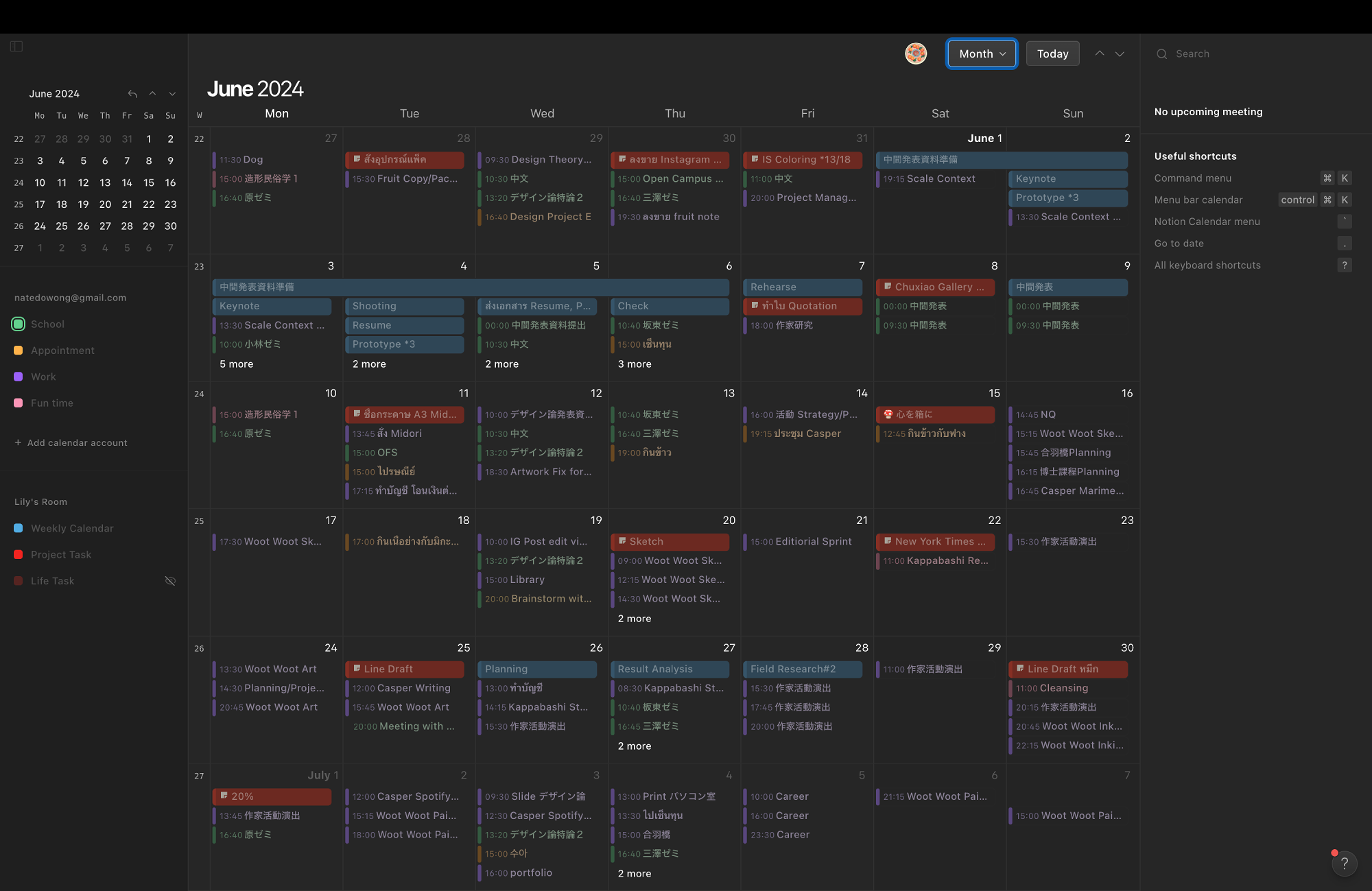Click mini calendar forward navigation arrow
Image resolution: width=1372 pixels, height=891 pixels.
[x=171, y=94]
